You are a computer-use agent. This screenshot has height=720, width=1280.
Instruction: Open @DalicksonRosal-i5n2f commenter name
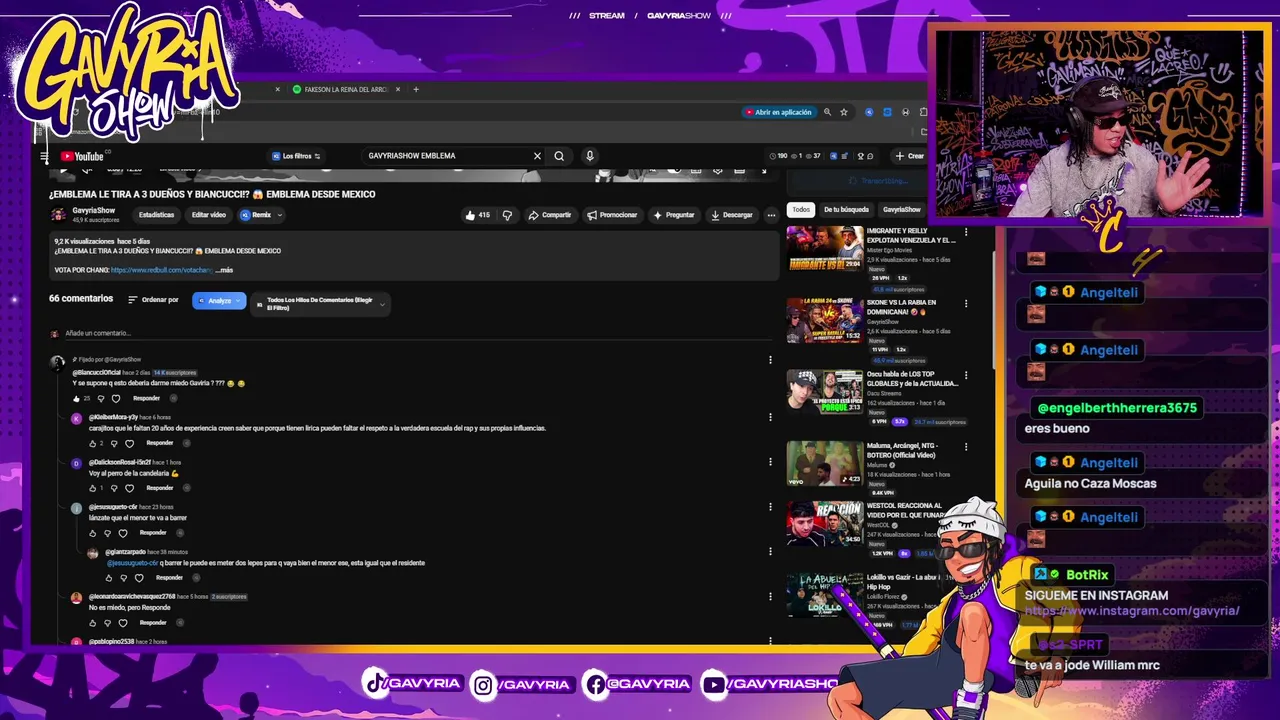pyautogui.click(x=120, y=462)
